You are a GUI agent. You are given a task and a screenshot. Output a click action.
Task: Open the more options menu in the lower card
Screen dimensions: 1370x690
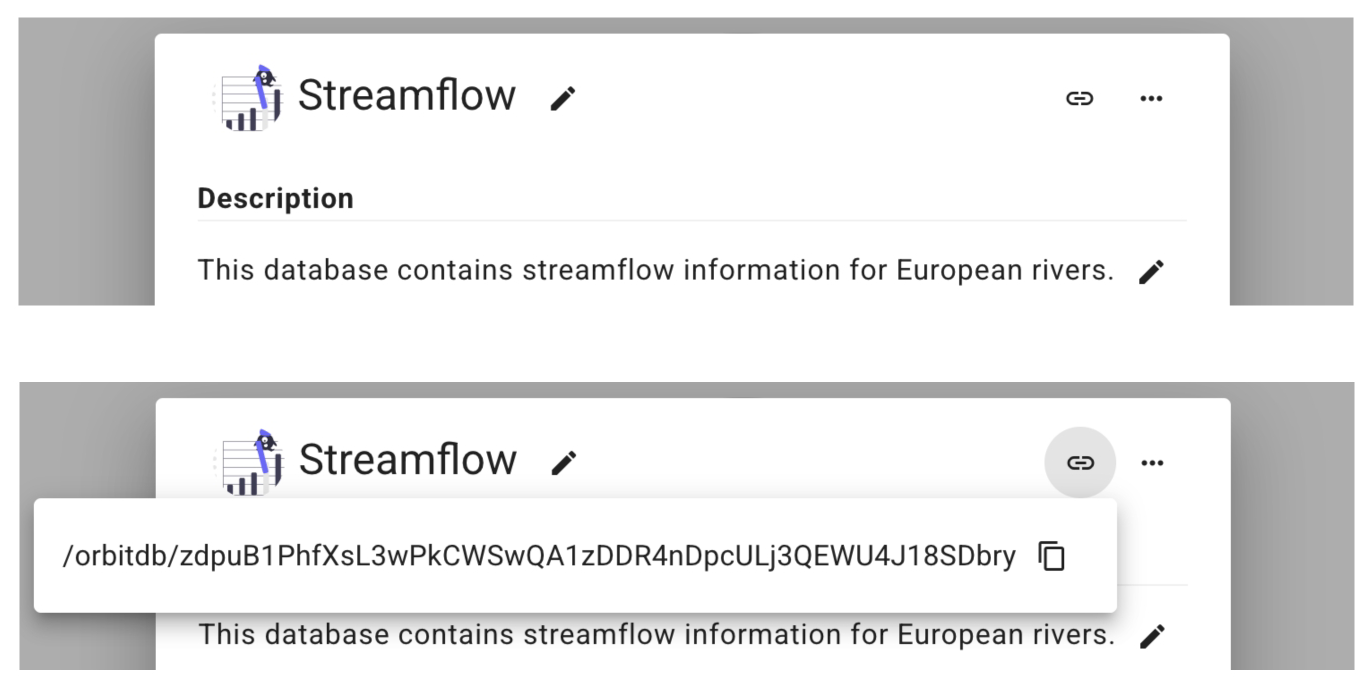(x=1152, y=462)
